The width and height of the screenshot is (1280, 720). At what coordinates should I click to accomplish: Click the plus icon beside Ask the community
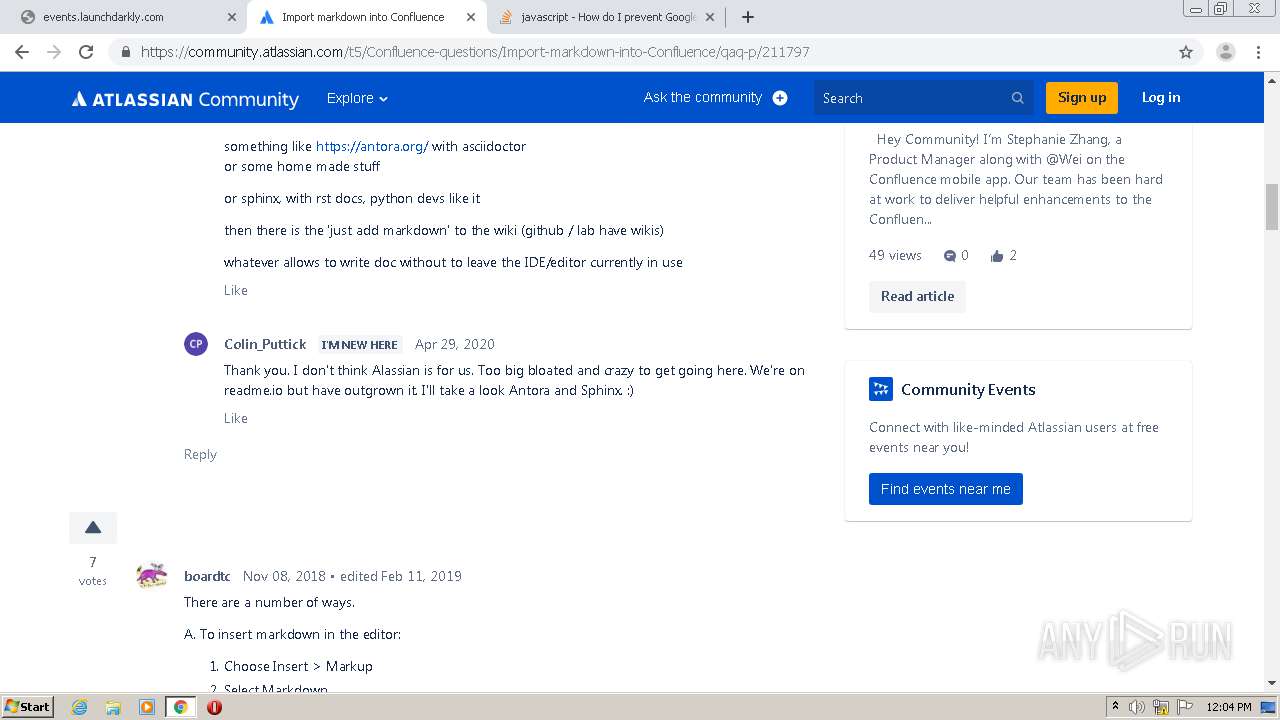(x=780, y=98)
